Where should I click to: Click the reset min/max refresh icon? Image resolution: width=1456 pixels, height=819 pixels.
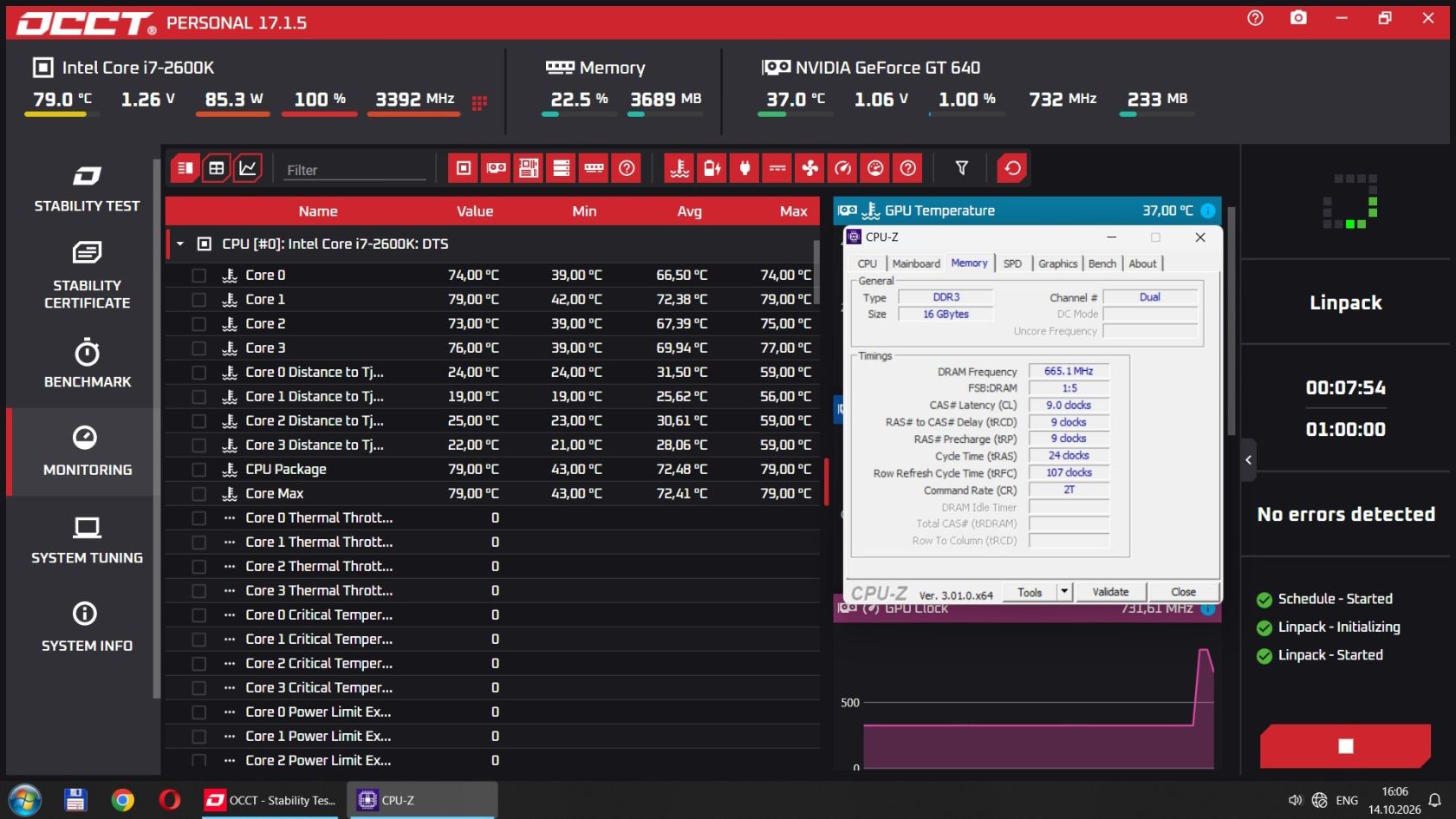pyautogui.click(x=1011, y=168)
